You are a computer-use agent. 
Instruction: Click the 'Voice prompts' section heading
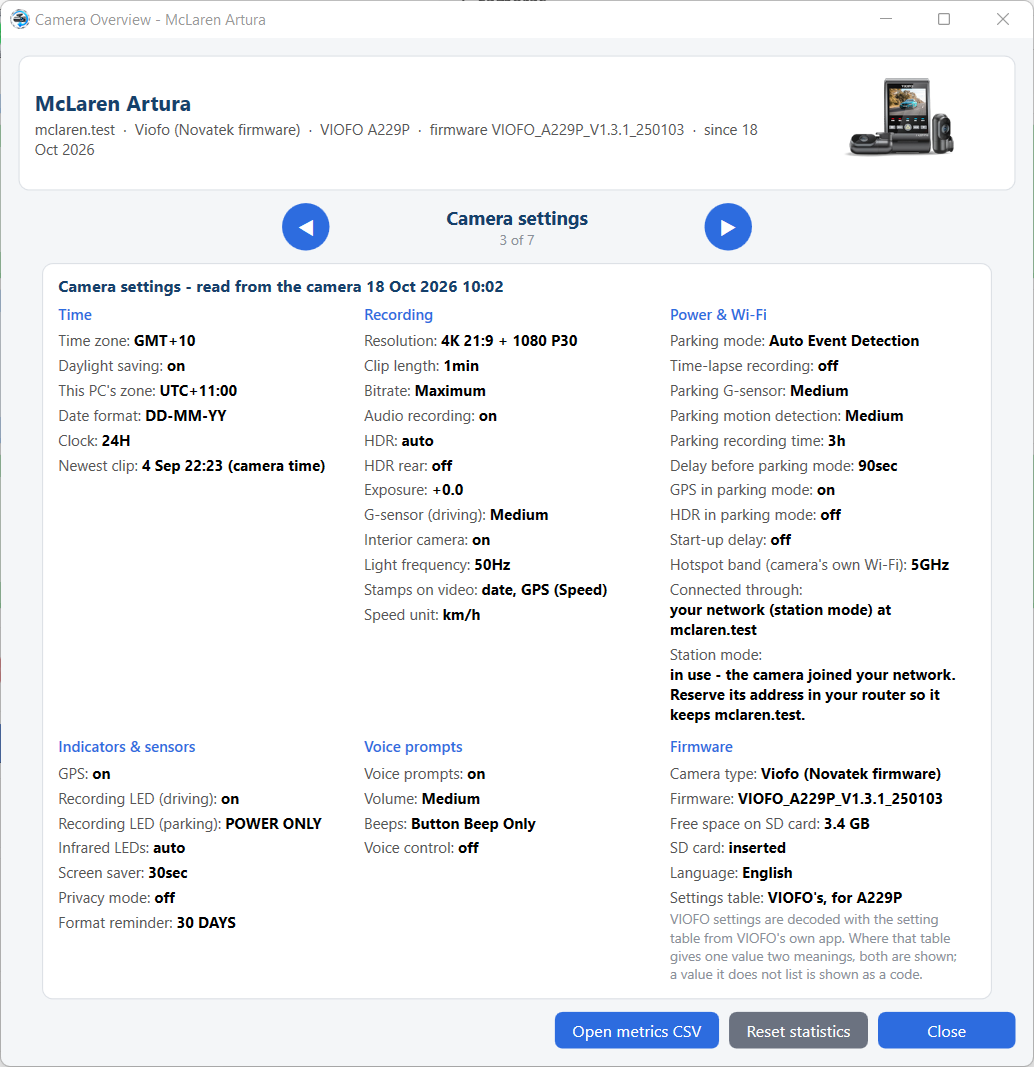[x=413, y=746]
